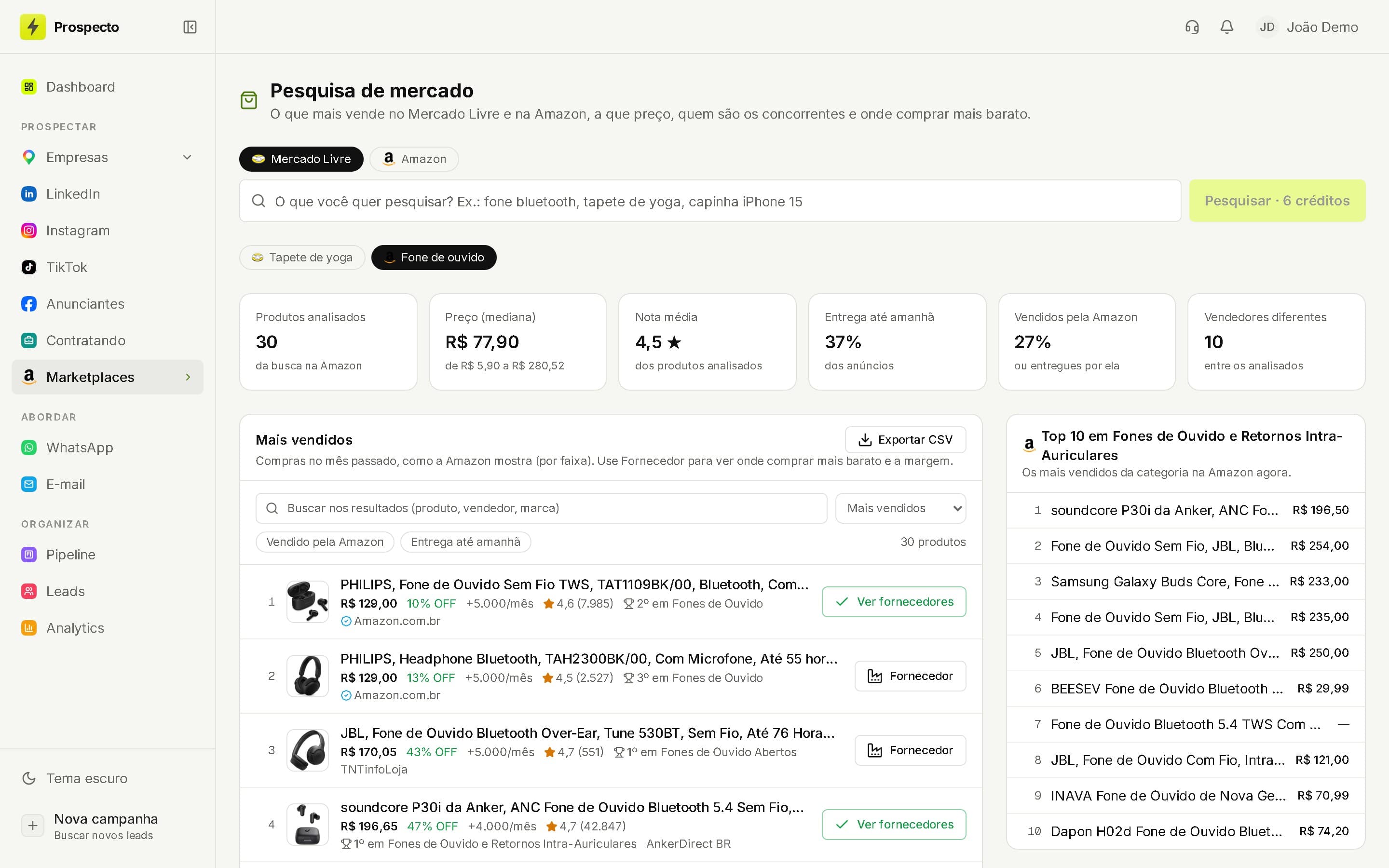Click Exportar CSV button
Viewport: 1389px width, 868px height.
905,440
